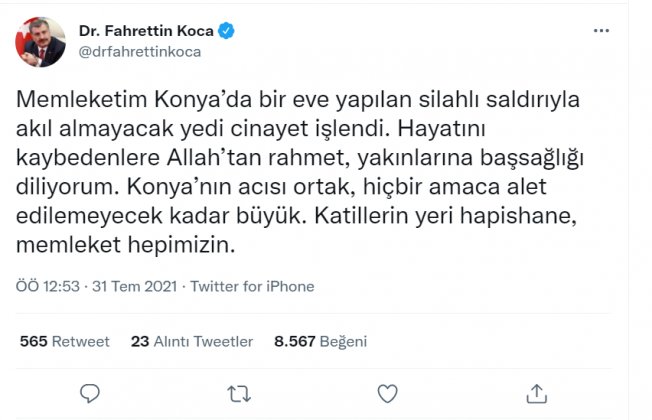View the 8.567 Beğeni list
Image resolution: width=652 pixels, height=420 pixels.
pyautogui.click(x=321, y=341)
